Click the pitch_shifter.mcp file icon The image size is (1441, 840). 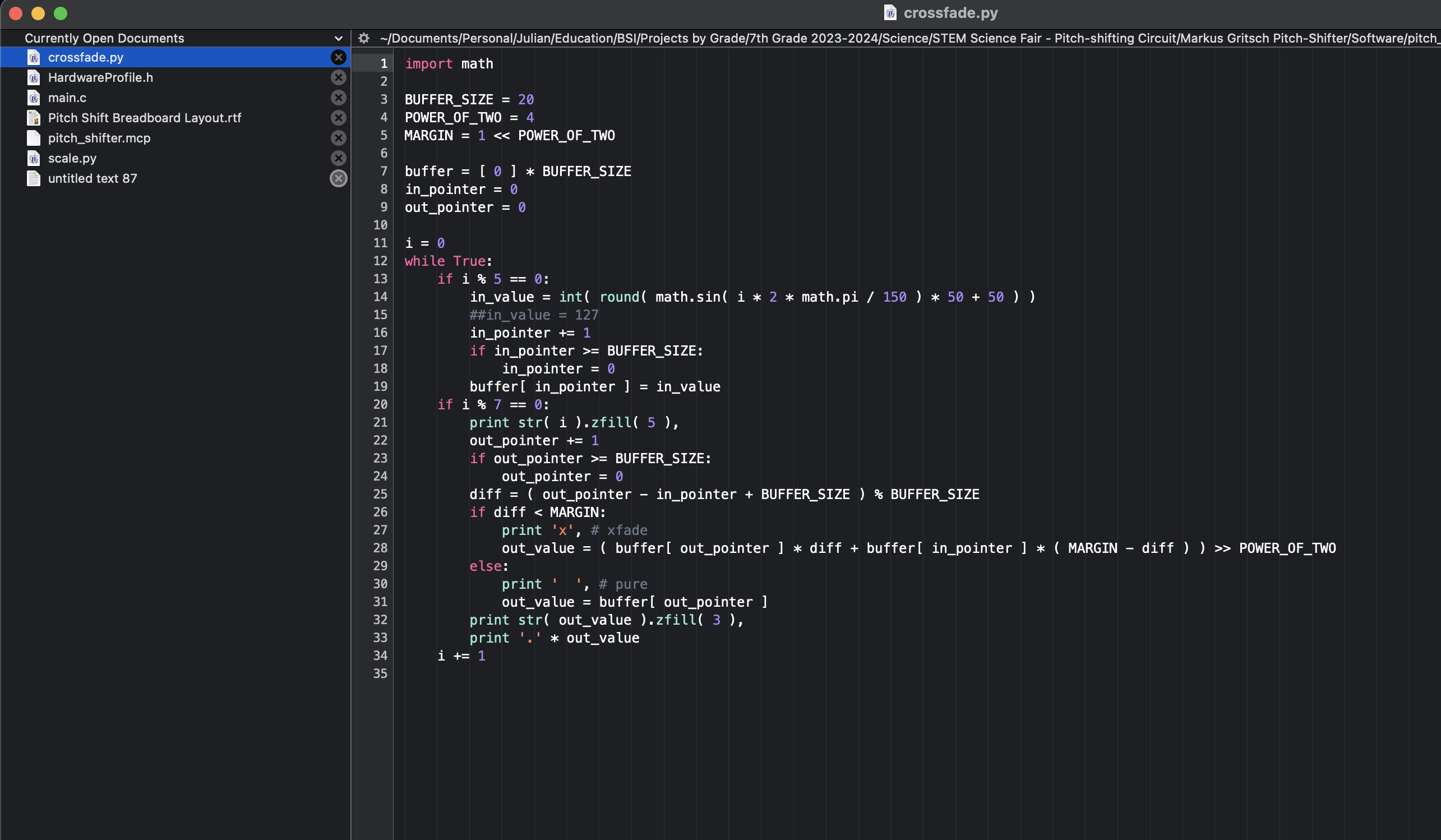[x=34, y=138]
